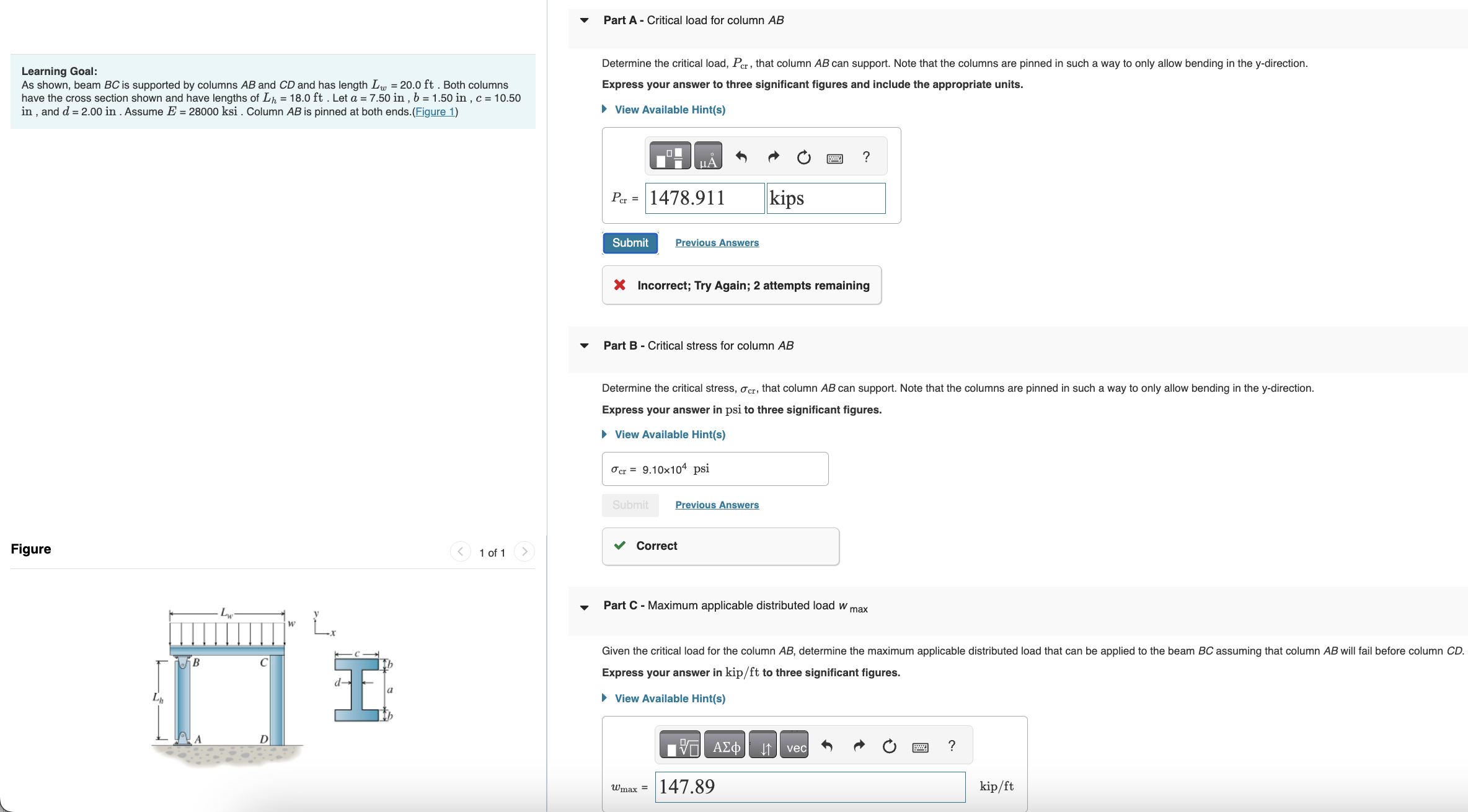Viewport: 1468px width, 812px height.
Task: Open keyboard entry help in Part C toolbar
Action: click(952, 746)
